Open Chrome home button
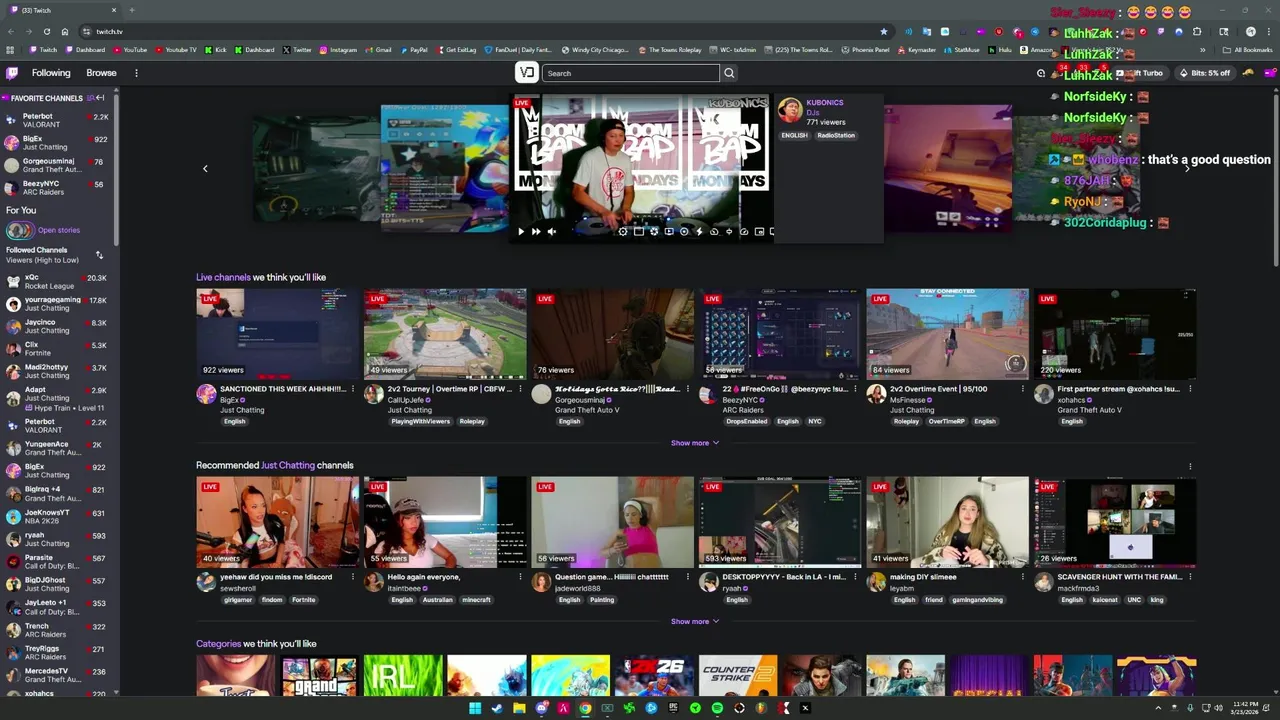Viewport: 1280px width, 720px height. click(x=65, y=31)
